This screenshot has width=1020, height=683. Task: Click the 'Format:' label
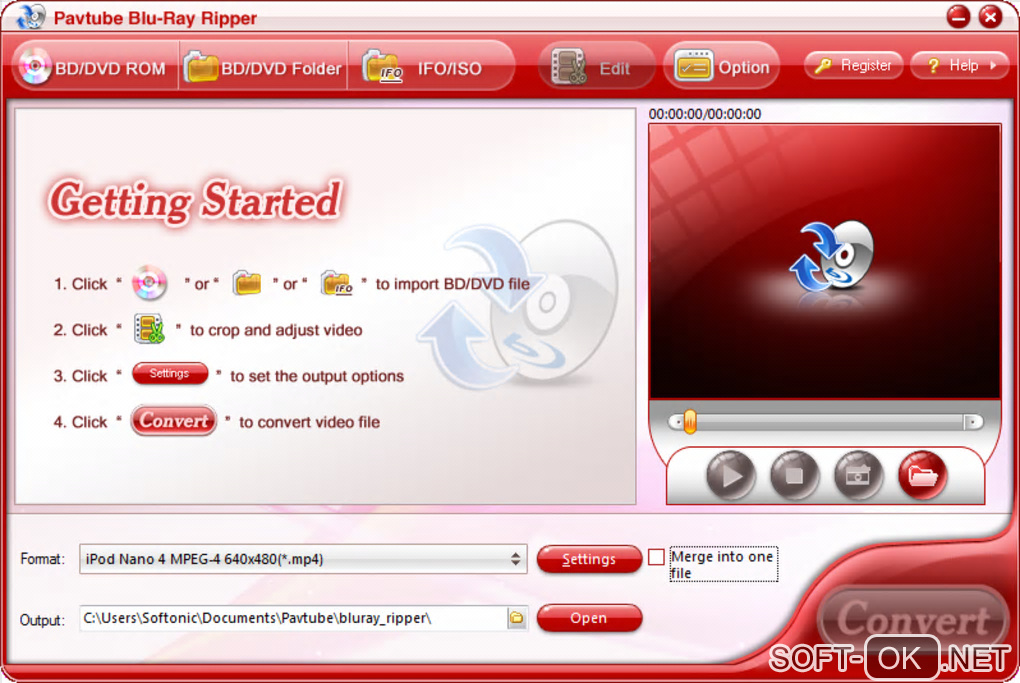42,559
